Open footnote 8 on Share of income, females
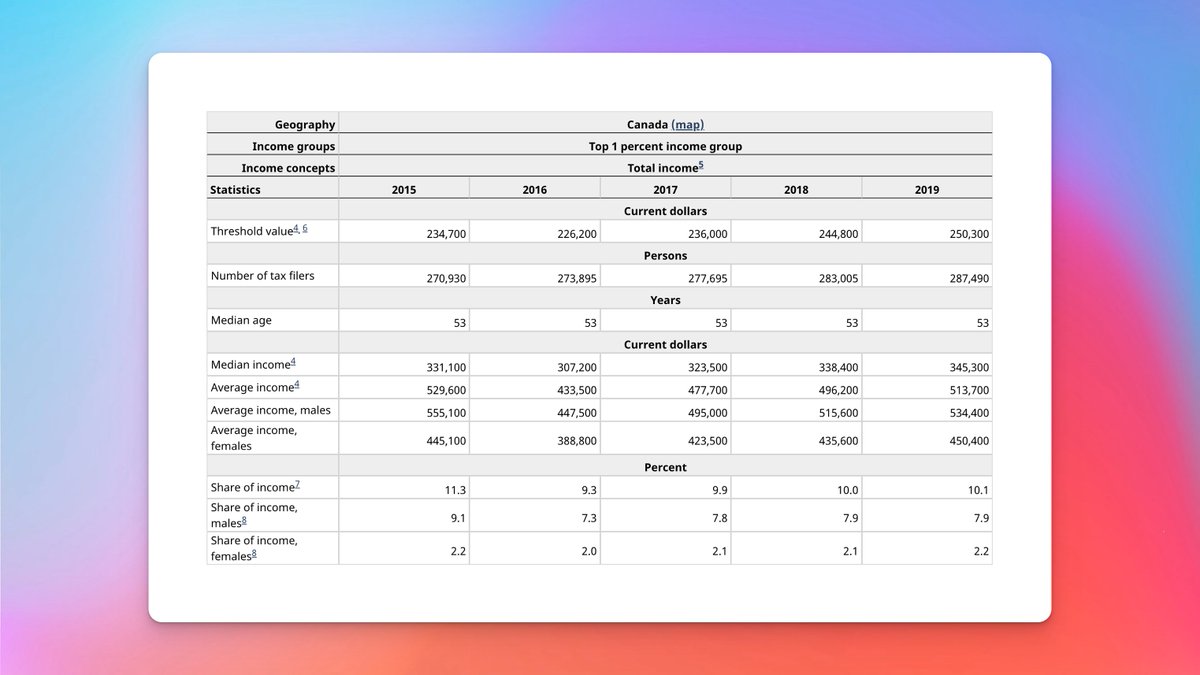The height and width of the screenshot is (675, 1200). [254, 553]
